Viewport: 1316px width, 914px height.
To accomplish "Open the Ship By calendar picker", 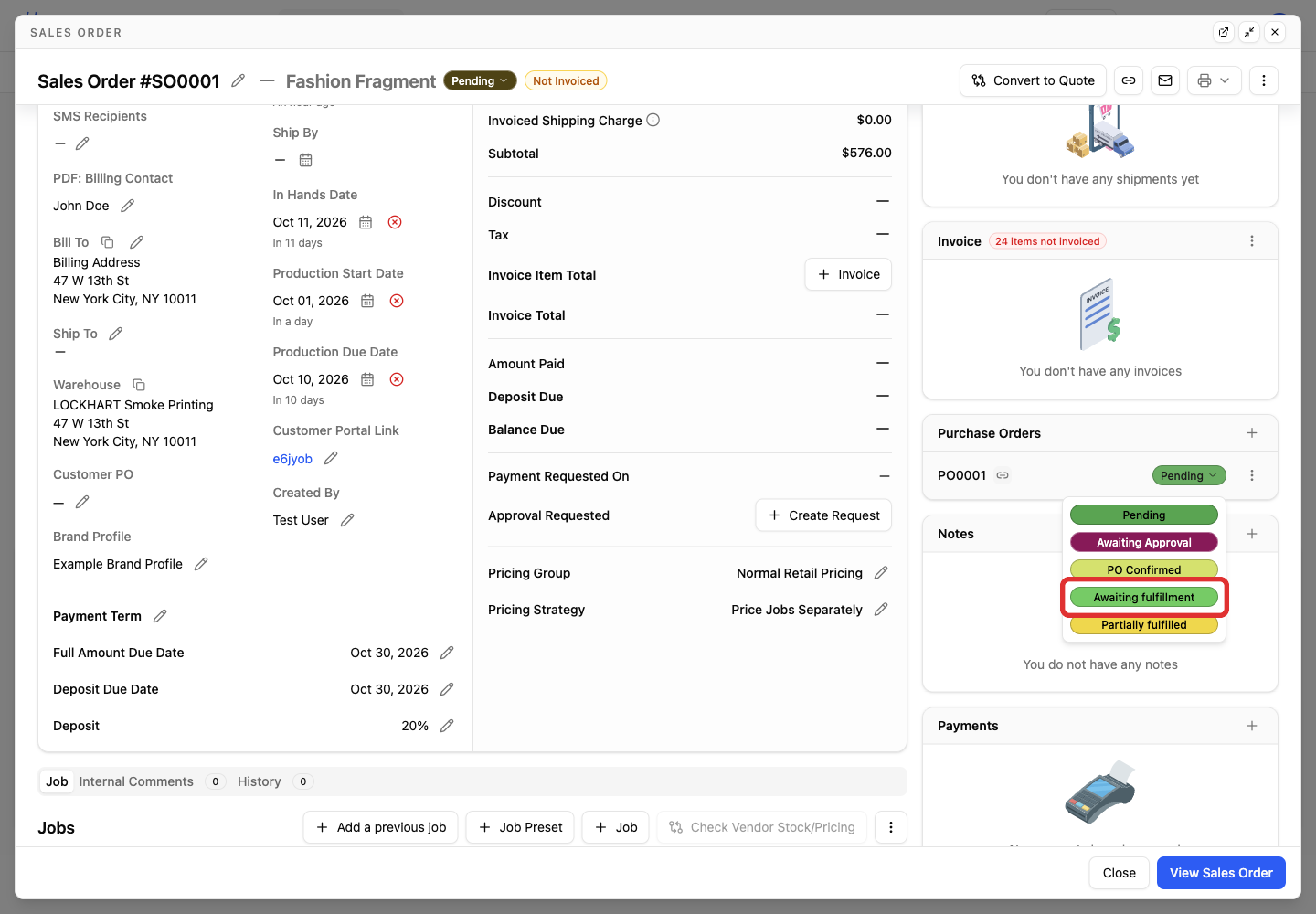I will pyautogui.click(x=306, y=160).
